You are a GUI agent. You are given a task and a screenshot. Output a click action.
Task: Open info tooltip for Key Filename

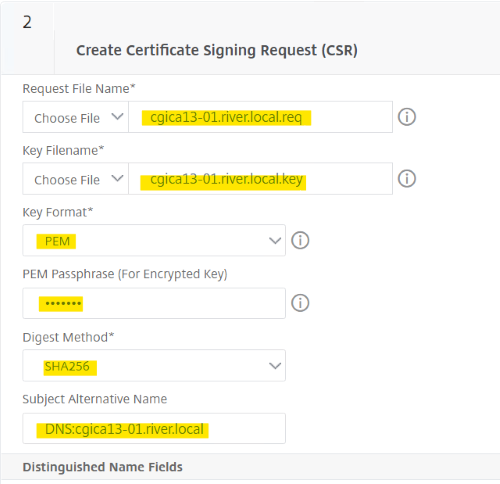click(x=407, y=179)
